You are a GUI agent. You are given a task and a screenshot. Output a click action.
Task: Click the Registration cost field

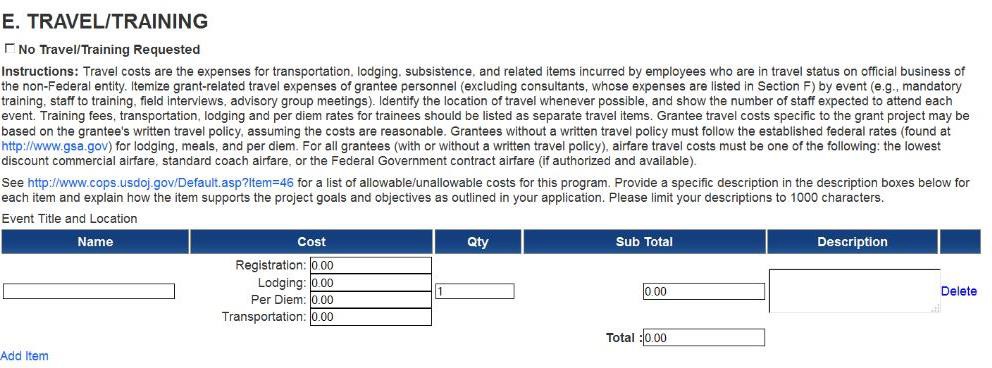pyautogui.click(x=370, y=265)
